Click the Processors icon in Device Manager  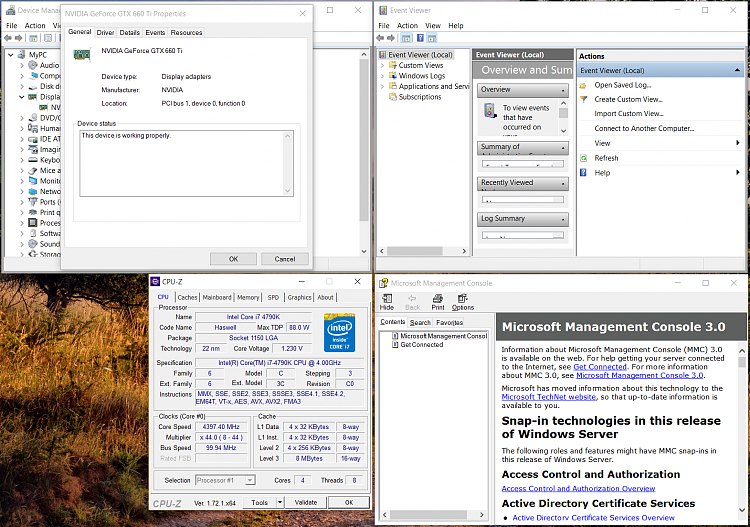pyautogui.click(x=33, y=223)
